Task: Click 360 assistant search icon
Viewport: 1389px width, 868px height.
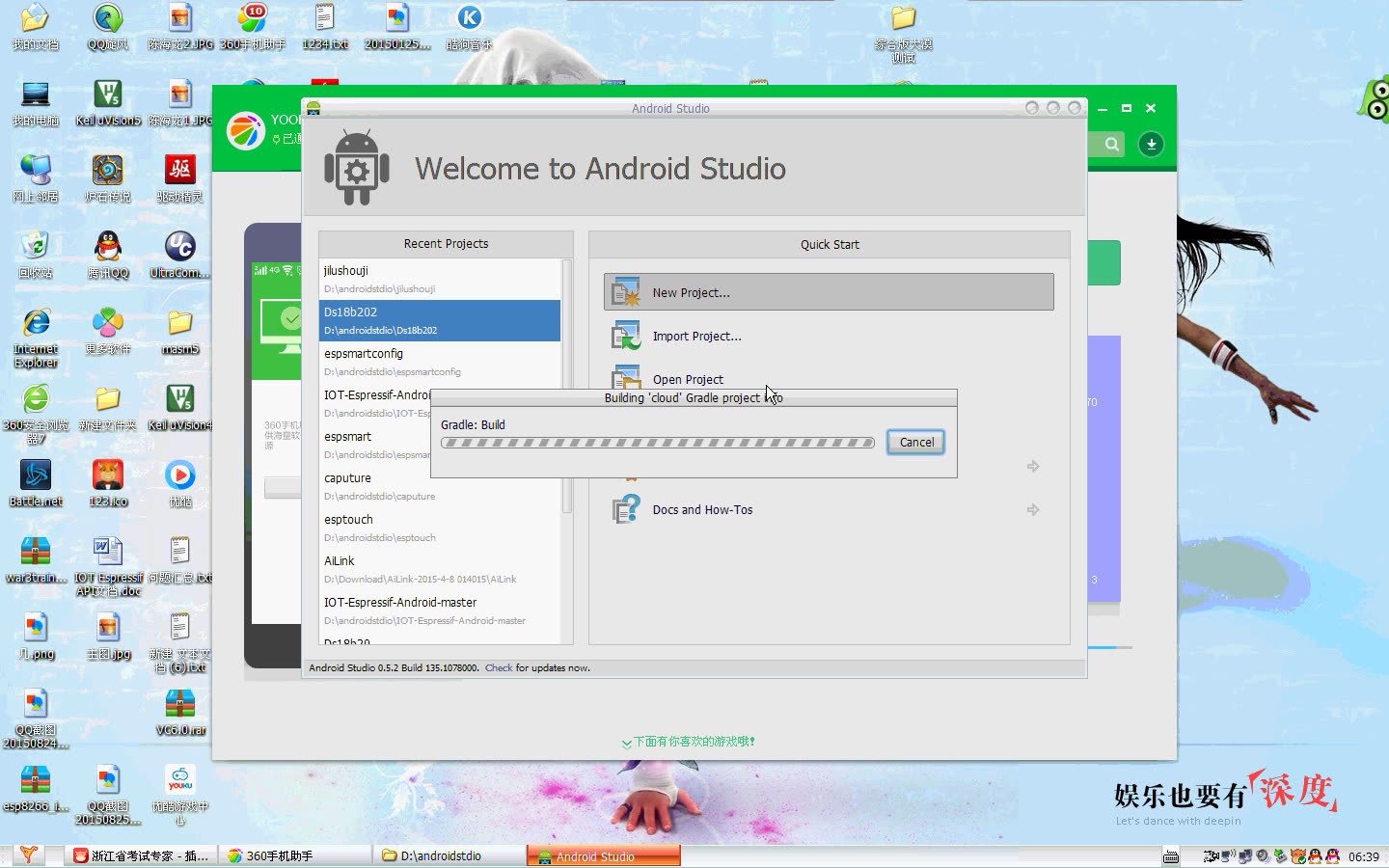Action: (x=1112, y=145)
